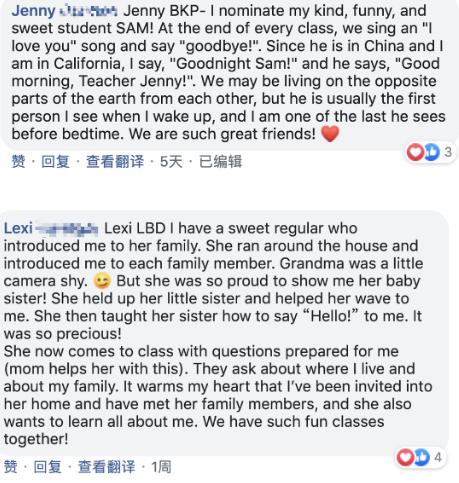Select 查看翻译 under Lexi's comment

(x=106, y=467)
